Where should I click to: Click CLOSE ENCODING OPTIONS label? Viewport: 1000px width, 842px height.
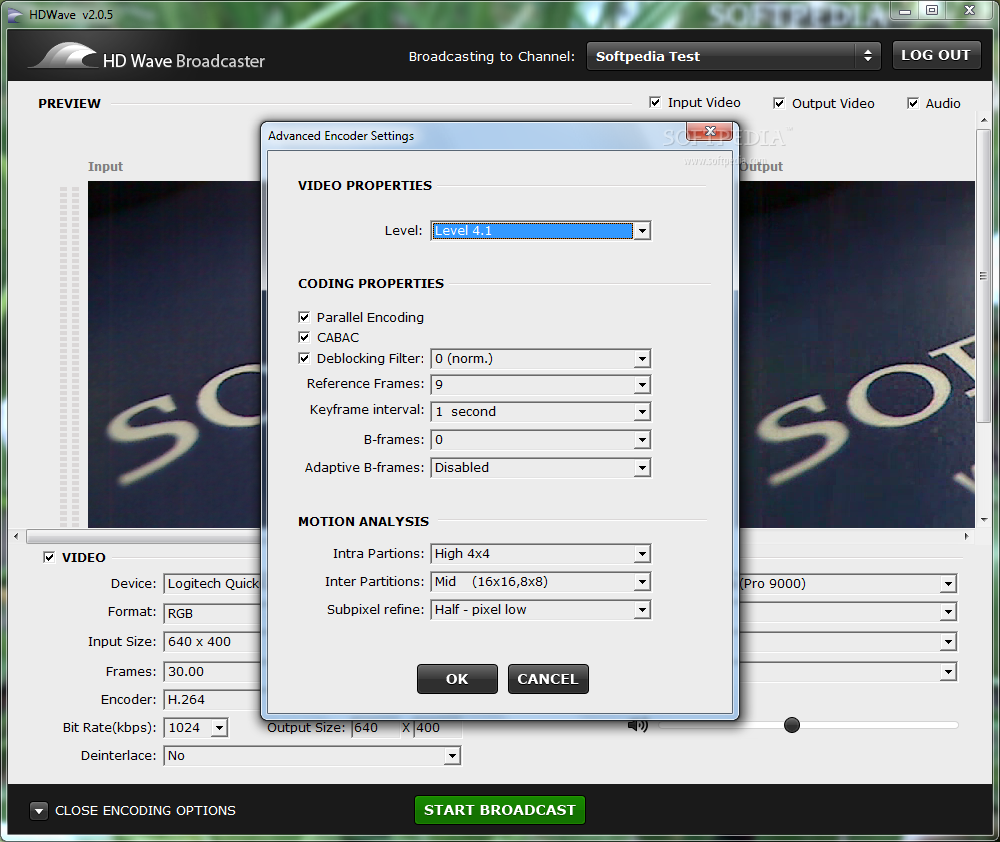coord(145,811)
